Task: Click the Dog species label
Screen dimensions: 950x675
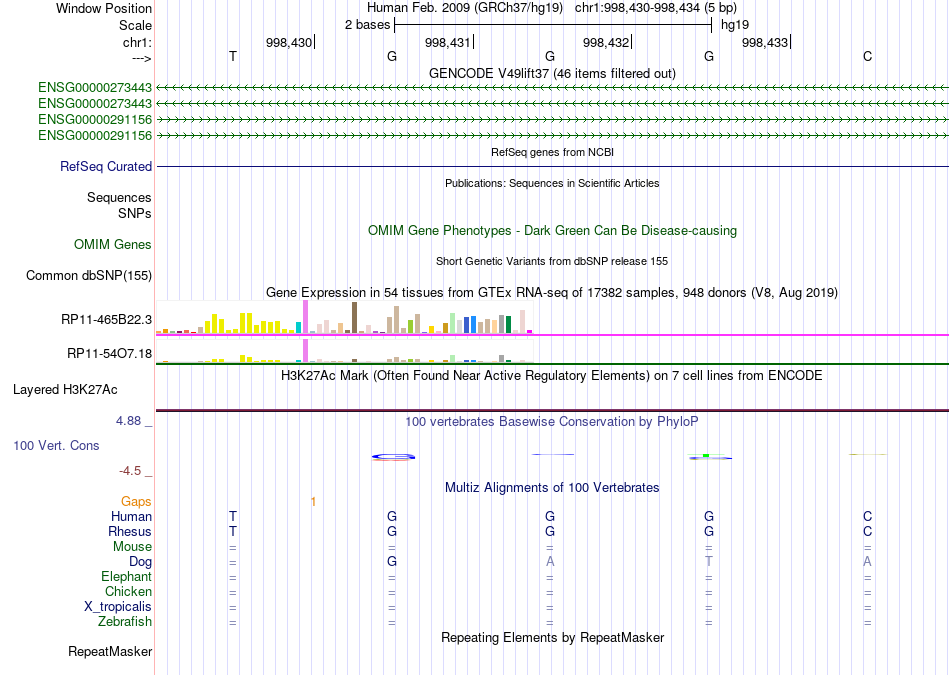Action: pyautogui.click(x=140, y=562)
